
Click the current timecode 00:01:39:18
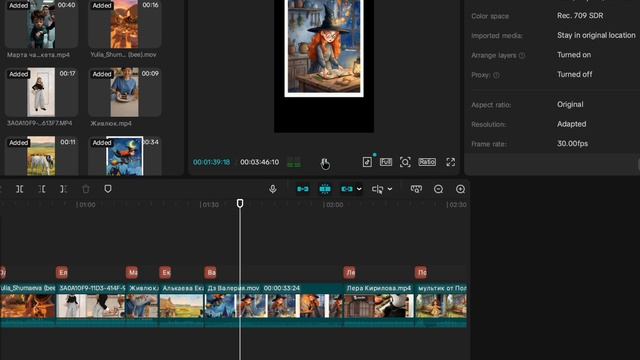point(211,162)
